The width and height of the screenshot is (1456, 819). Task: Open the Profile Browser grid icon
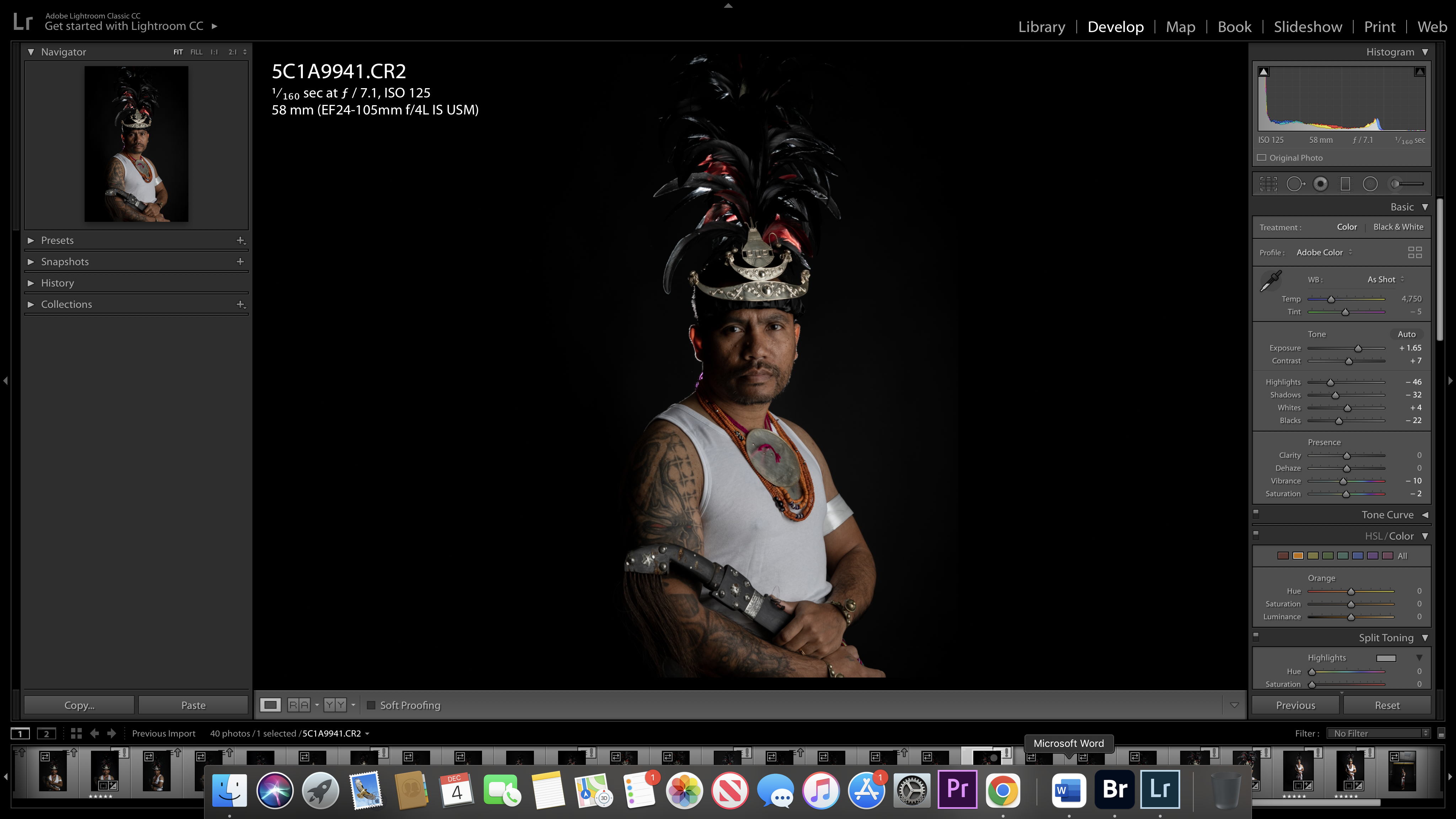(1415, 253)
